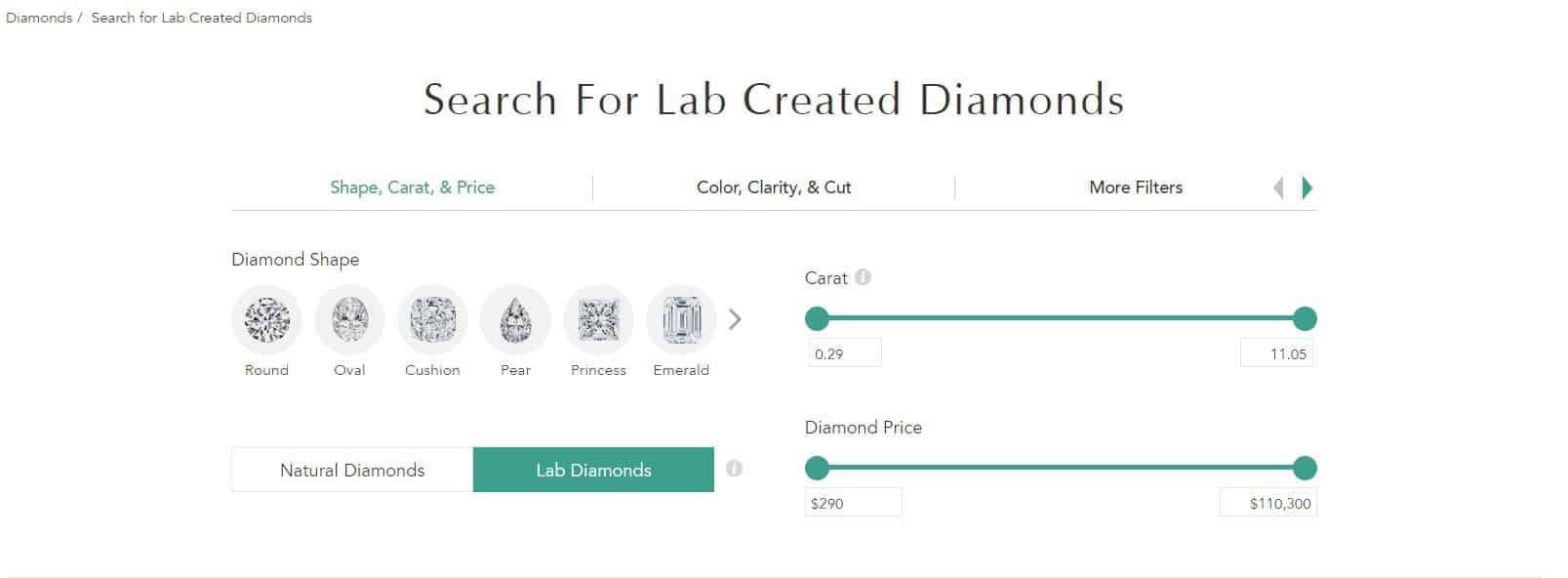The height and width of the screenshot is (578, 1568).
Task: Click the maximum carat slider handle
Action: [1305, 318]
